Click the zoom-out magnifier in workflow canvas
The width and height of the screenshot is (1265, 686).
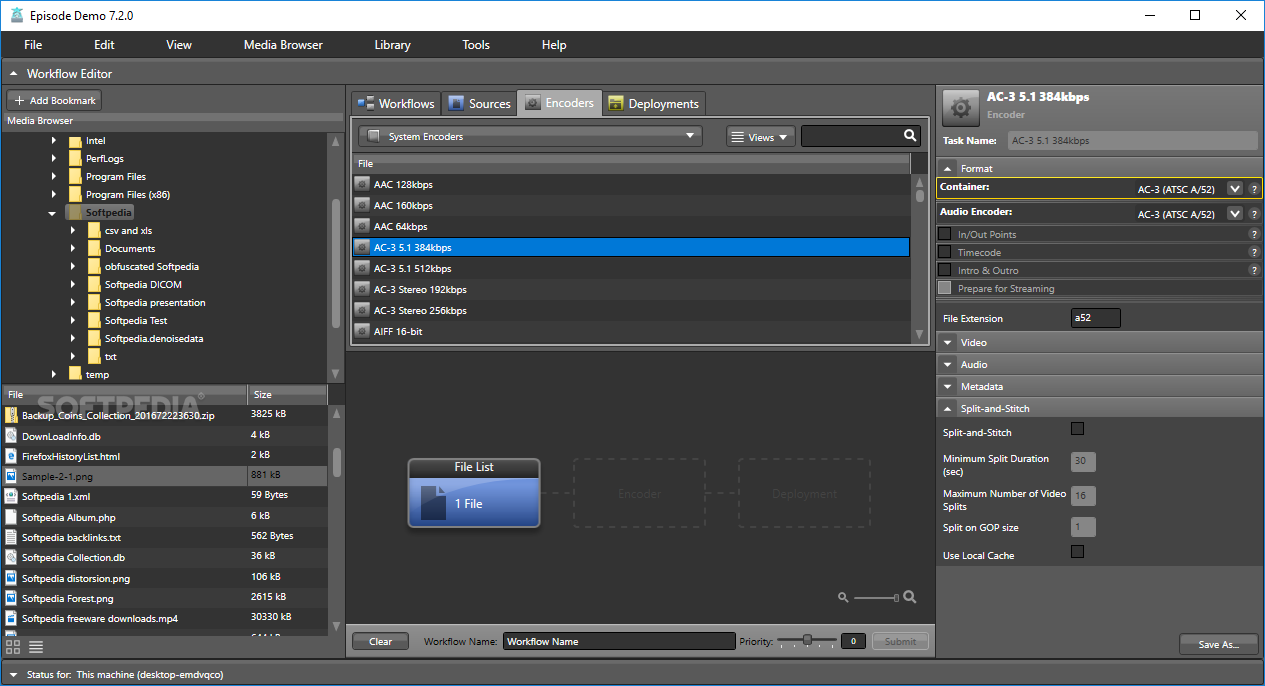[843, 597]
